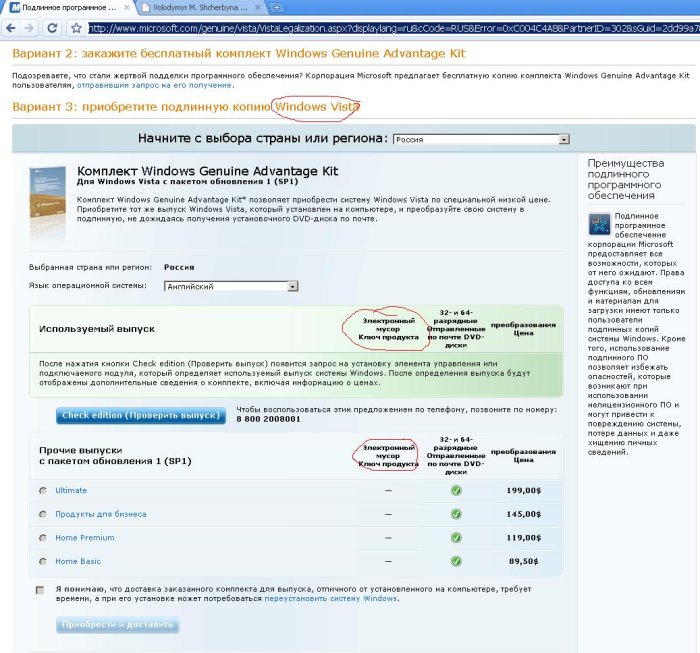
Task: Close the first Microsoft tab
Action: click(x=127, y=8)
